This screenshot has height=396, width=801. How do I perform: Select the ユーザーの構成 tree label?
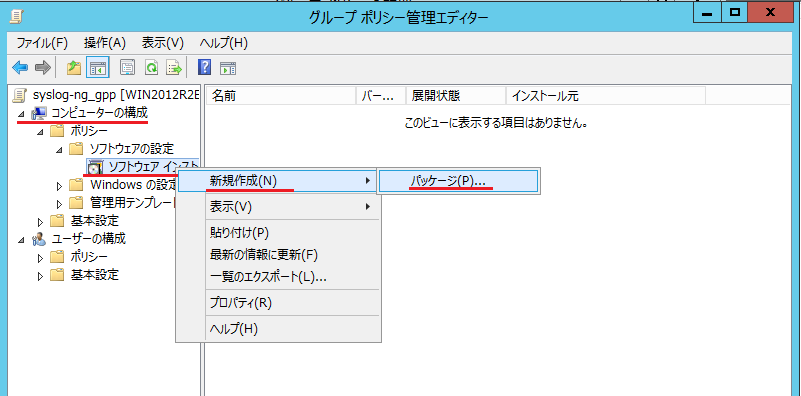(x=88, y=239)
